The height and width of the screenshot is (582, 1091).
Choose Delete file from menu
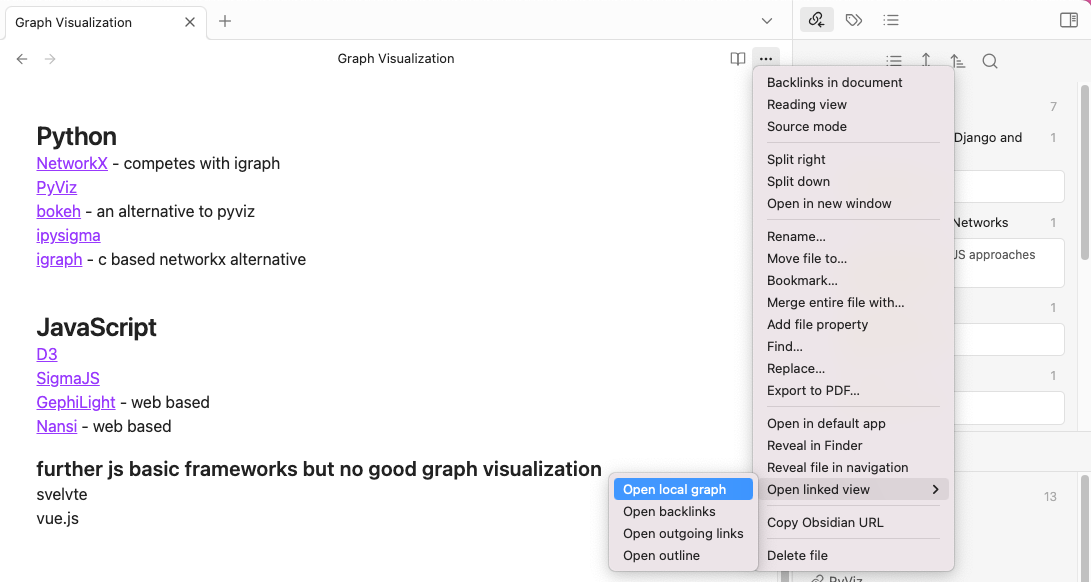coord(853,556)
